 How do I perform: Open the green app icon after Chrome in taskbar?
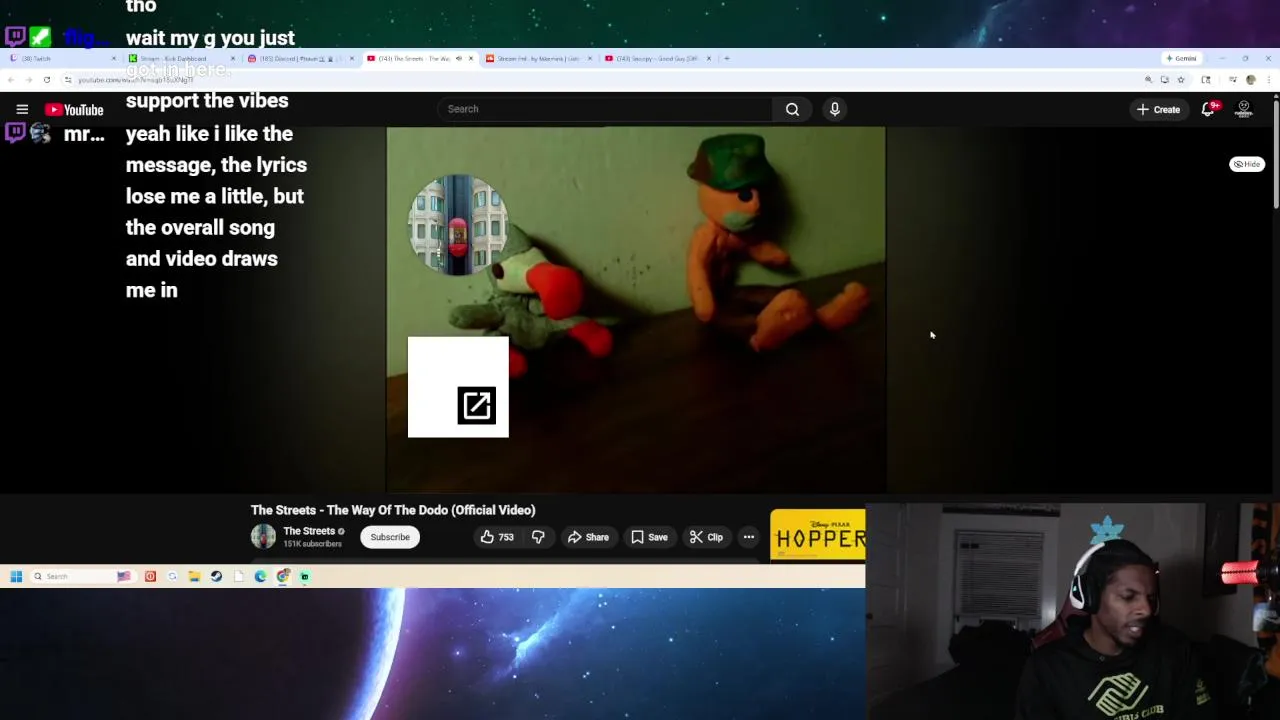tap(305, 576)
